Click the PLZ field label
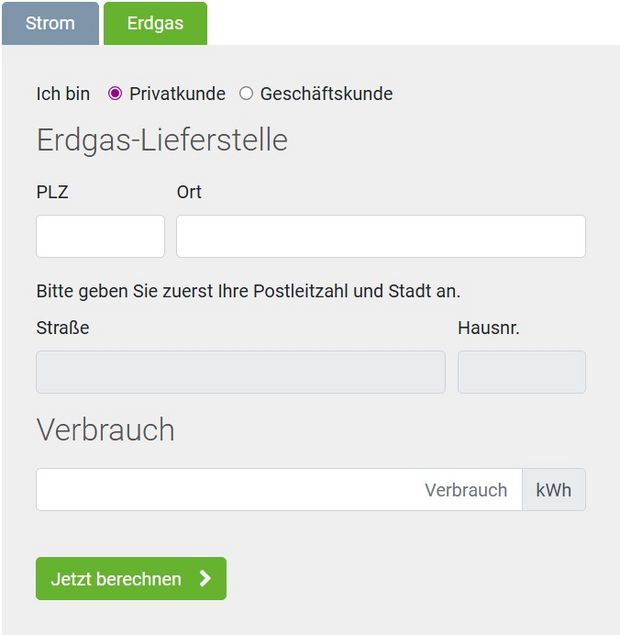The height and width of the screenshot is (635, 620). 52,192
